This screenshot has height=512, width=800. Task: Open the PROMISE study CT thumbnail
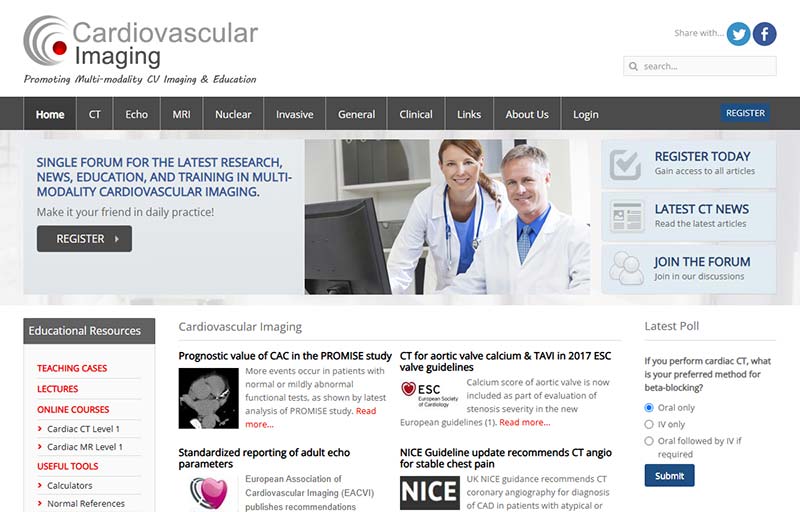click(208, 398)
